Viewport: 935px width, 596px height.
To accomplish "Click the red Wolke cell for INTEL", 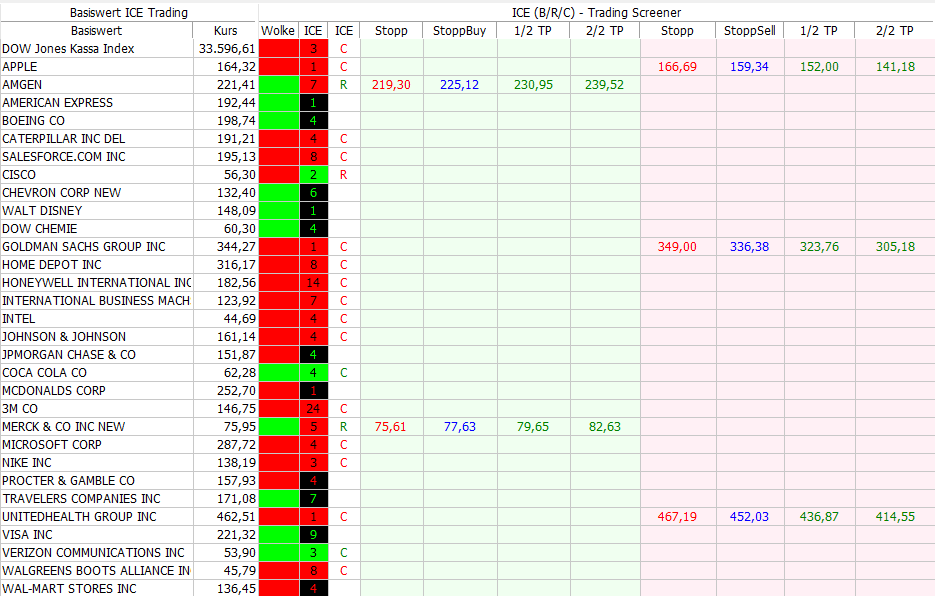I will pyautogui.click(x=278, y=319).
